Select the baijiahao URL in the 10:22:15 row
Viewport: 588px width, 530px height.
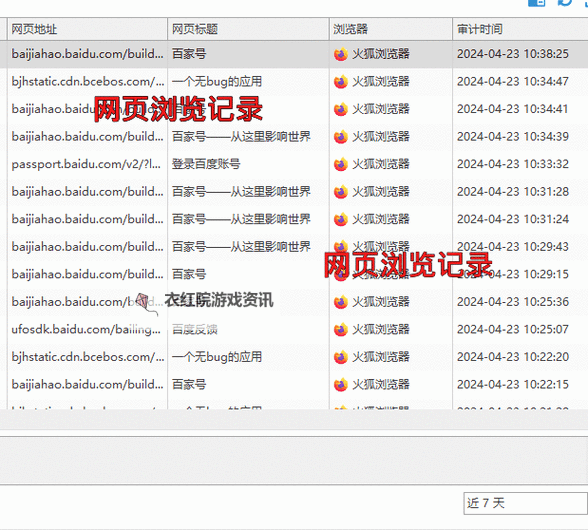pos(87,384)
